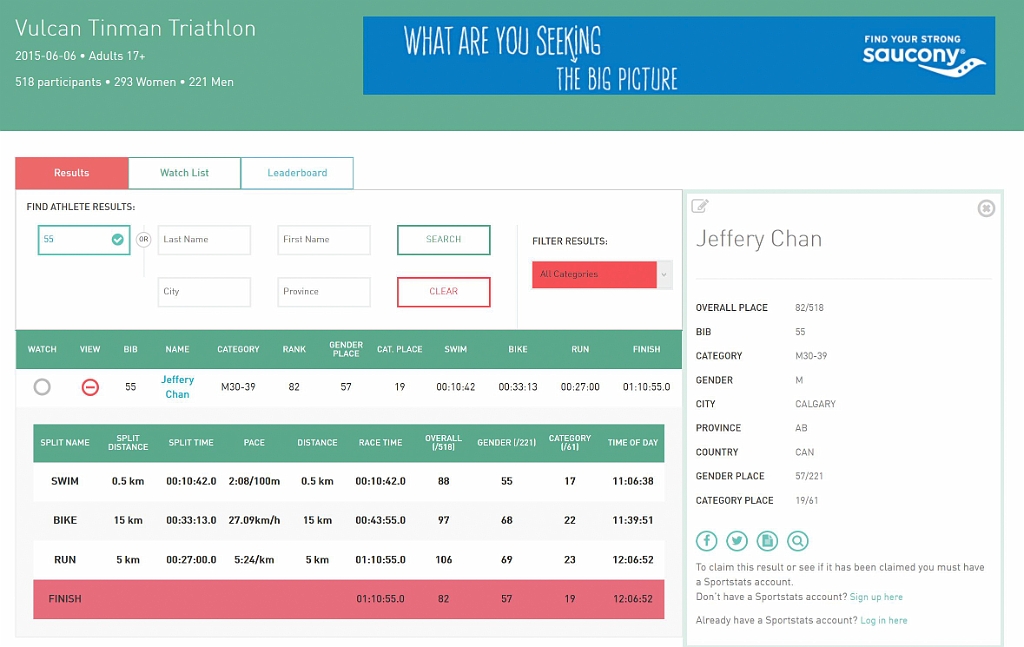Click the Last Name input field
Screen dimensions: 1024x647
[x=204, y=240]
